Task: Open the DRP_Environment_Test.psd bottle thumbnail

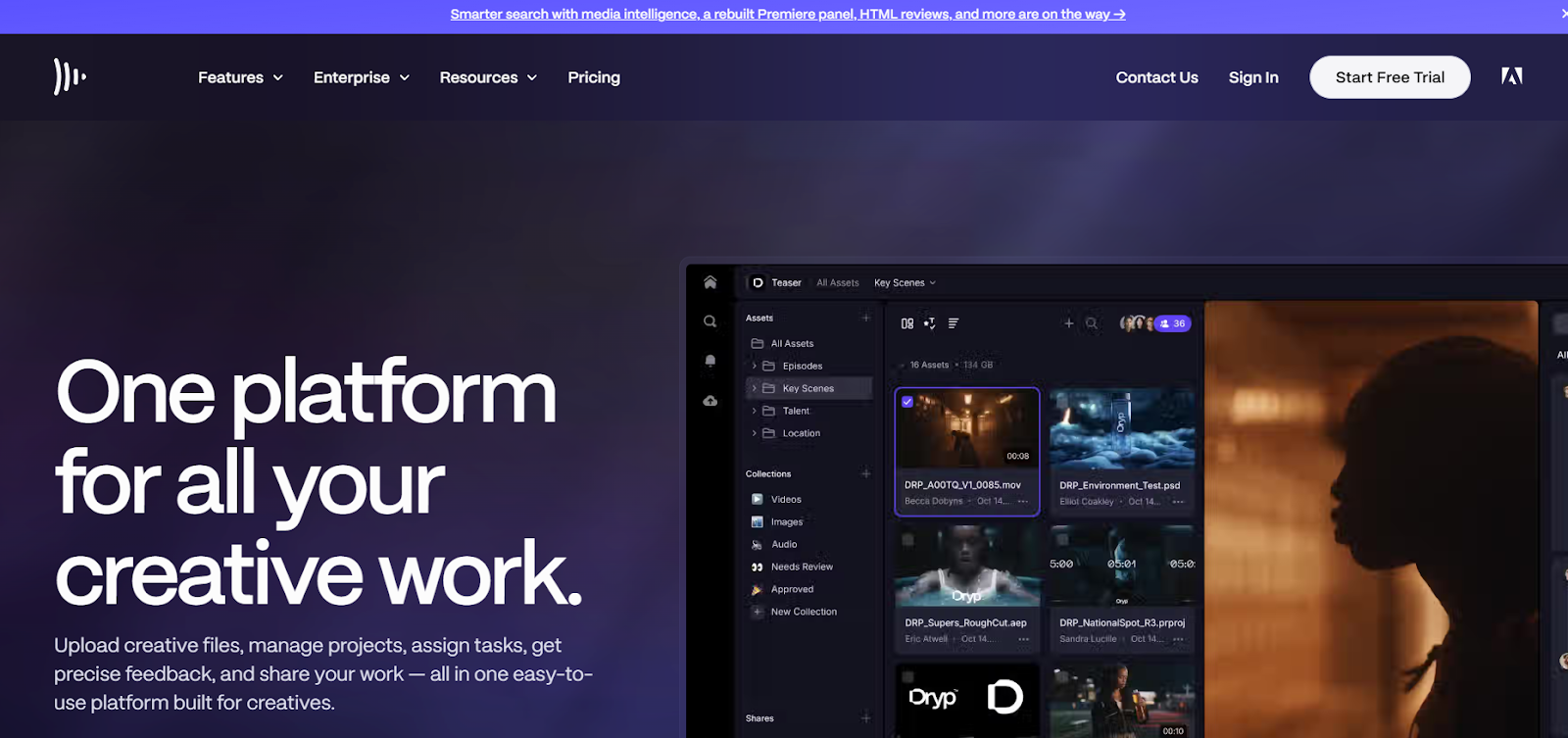Action: point(1122,429)
